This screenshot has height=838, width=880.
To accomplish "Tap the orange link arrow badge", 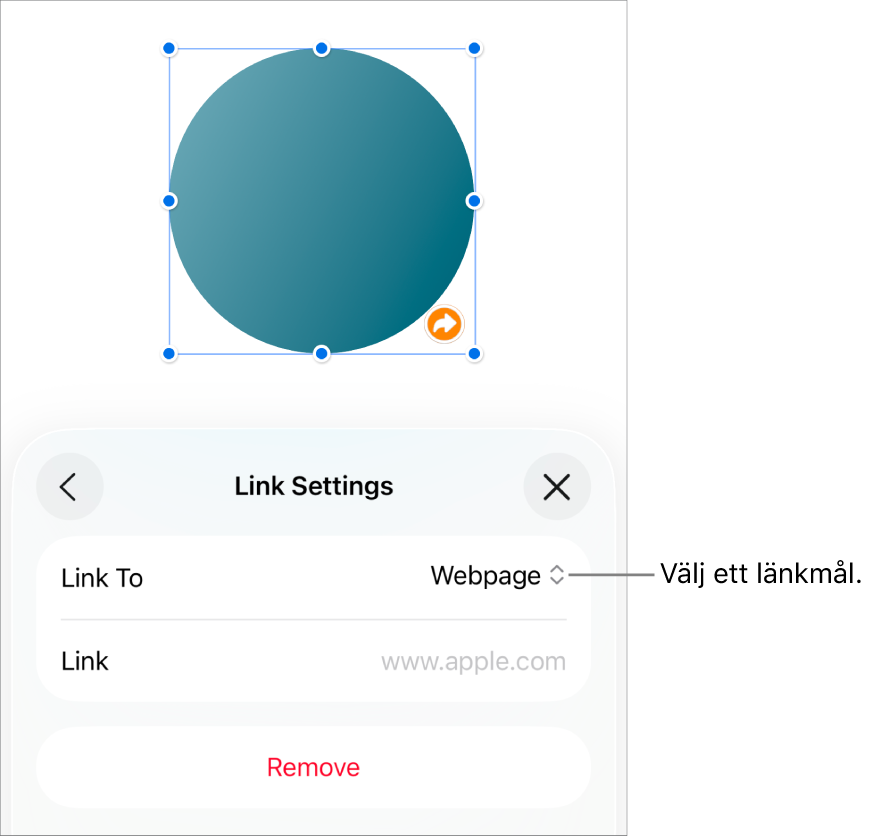I will (x=444, y=324).
